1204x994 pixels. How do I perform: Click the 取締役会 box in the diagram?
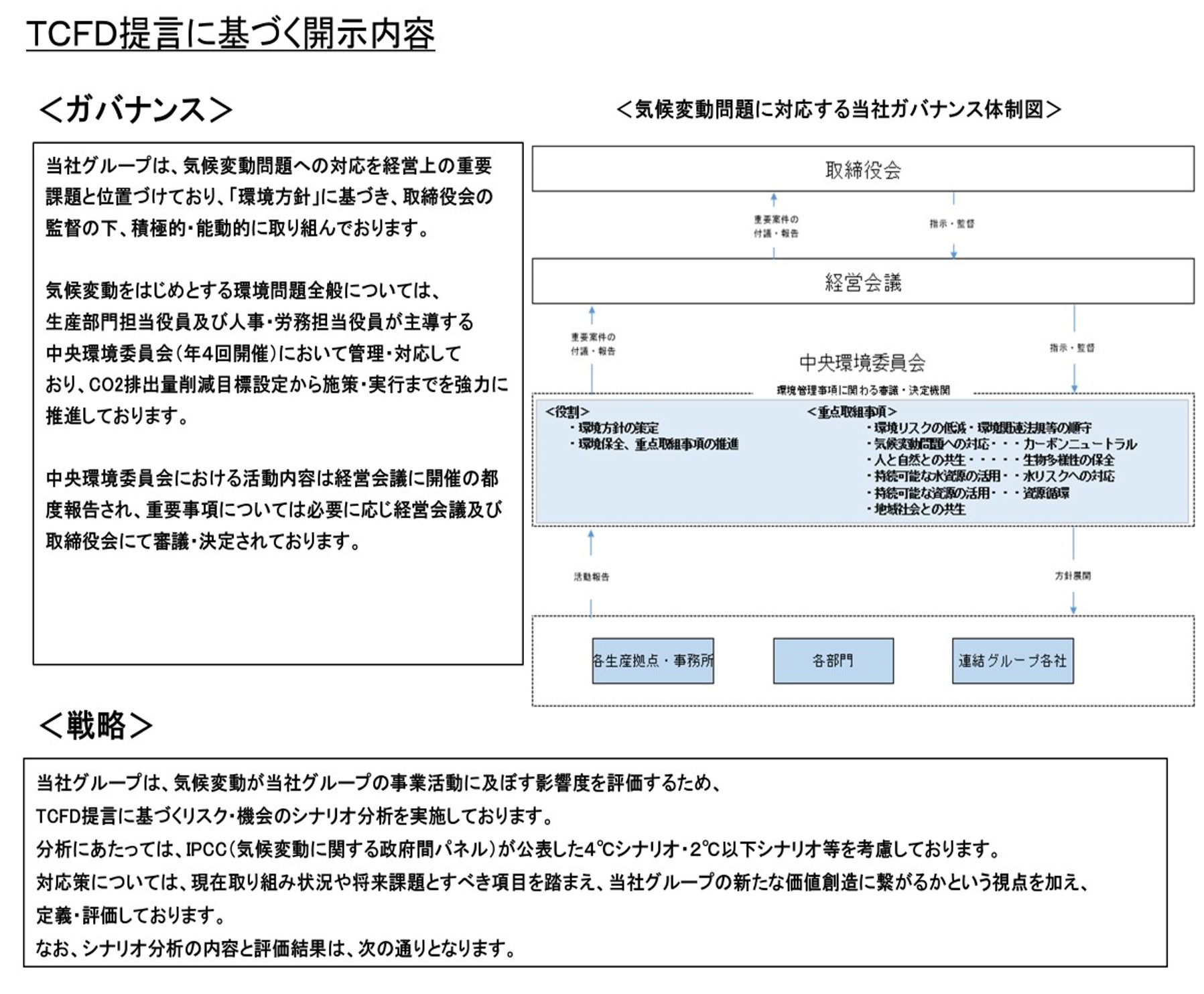click(862, 170)
